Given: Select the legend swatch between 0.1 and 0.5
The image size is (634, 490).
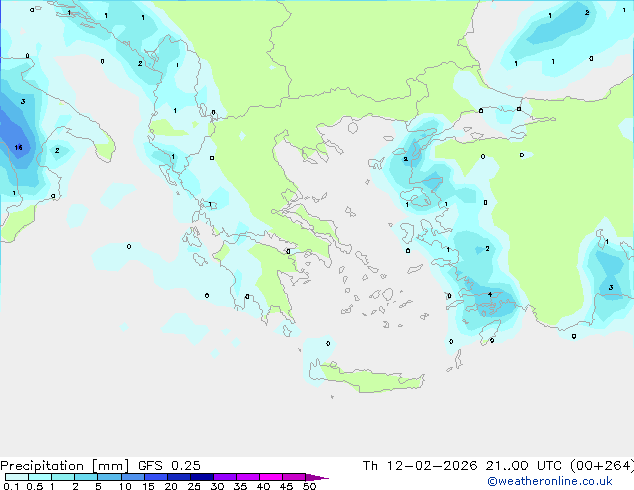Looking at the screenshot, I should 17,477.
